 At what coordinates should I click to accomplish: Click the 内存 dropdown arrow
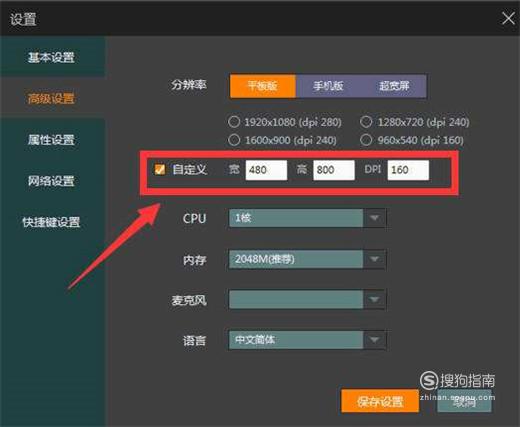[x=374, y=259]
